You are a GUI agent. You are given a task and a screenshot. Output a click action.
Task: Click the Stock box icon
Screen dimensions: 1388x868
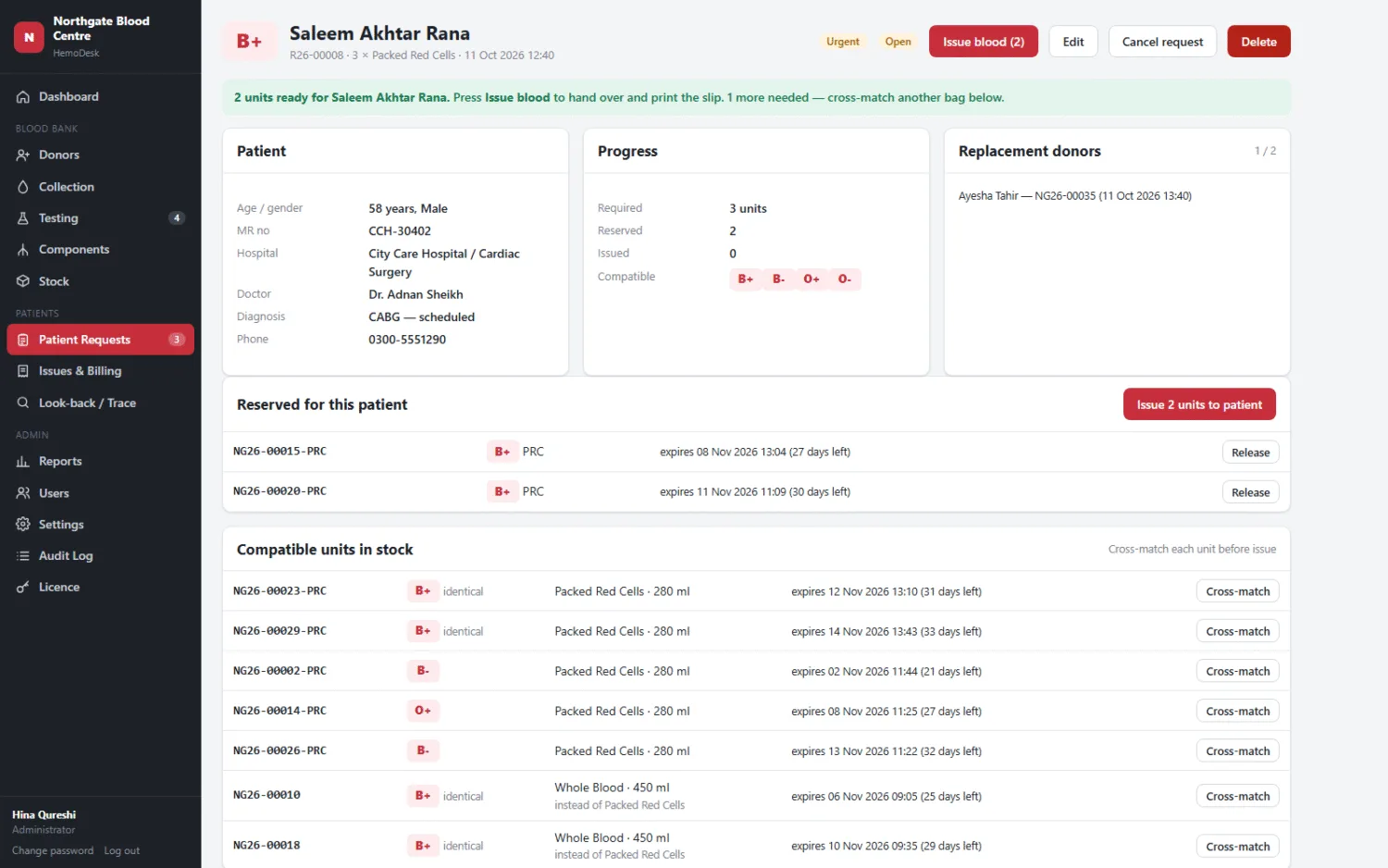pyautogui.click(x=23, y=281)
